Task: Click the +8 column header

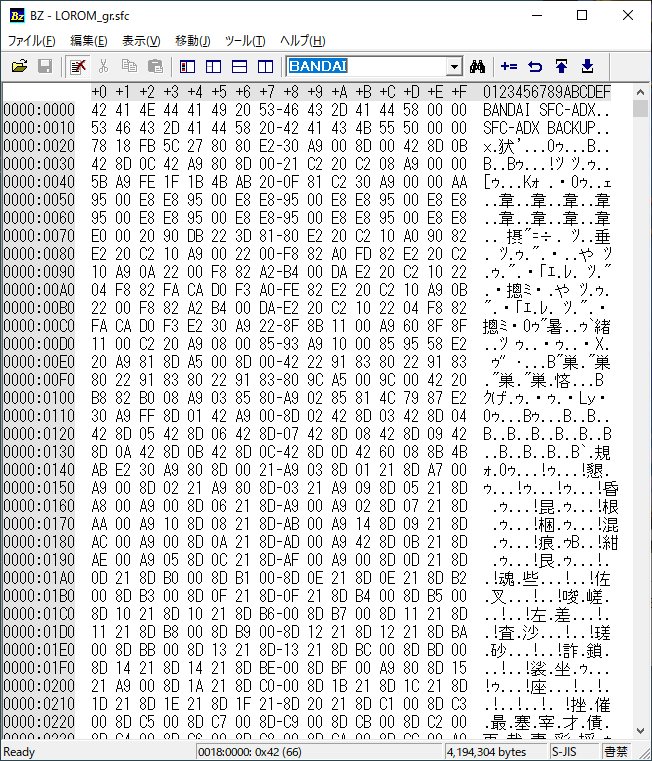Action: [x=291, y=92]
